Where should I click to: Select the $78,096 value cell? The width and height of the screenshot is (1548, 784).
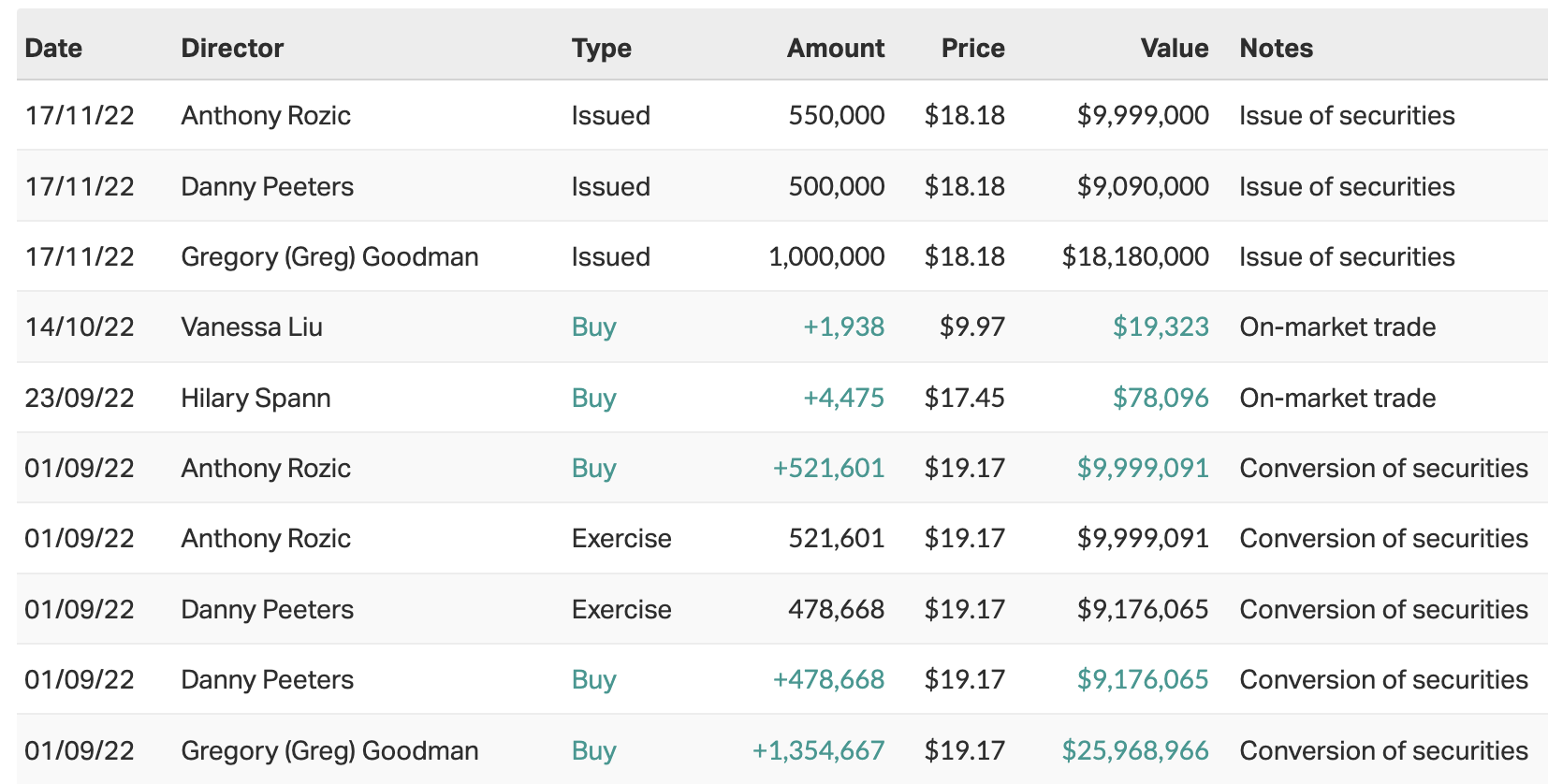[1160, 399]
